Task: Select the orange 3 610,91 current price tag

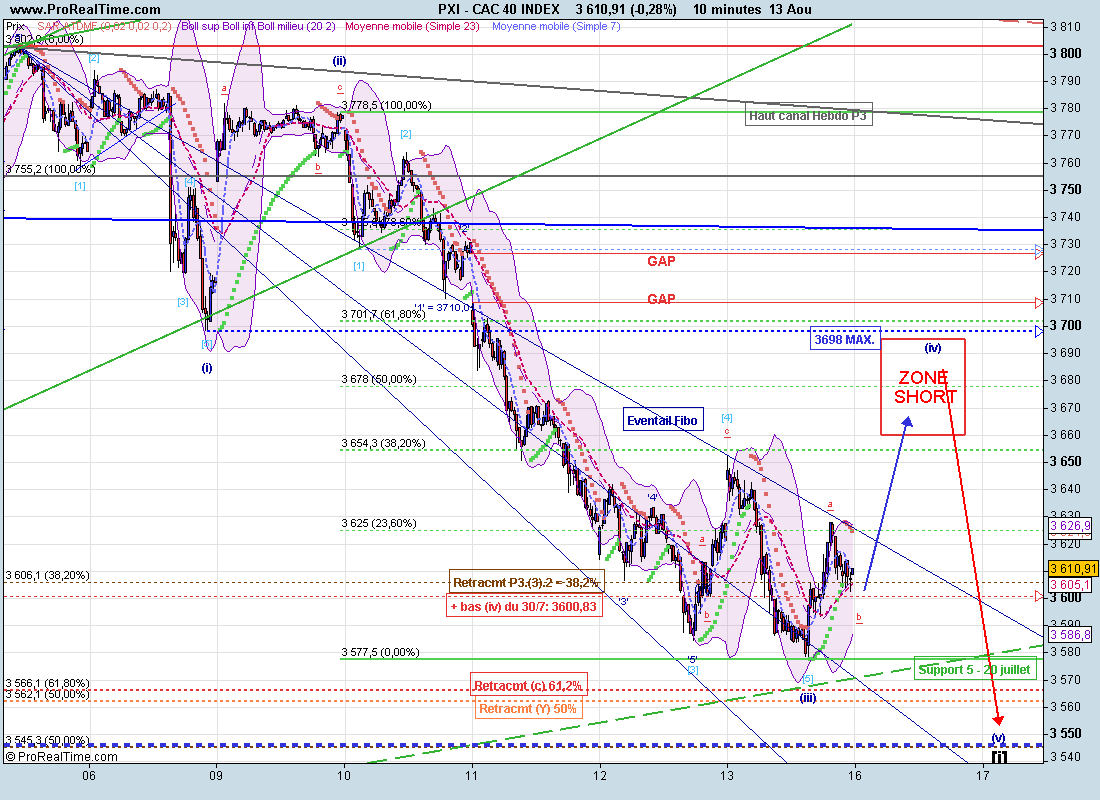Action: tap(1072, 568)
